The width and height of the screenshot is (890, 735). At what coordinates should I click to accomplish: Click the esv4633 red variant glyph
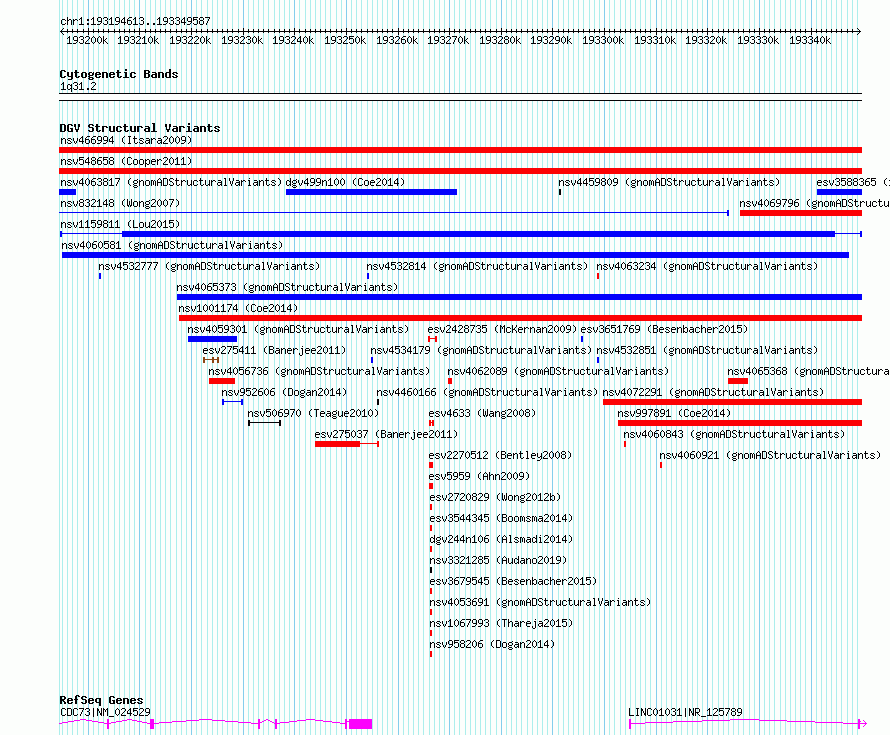pyautogui.click(x=431, y=423)
